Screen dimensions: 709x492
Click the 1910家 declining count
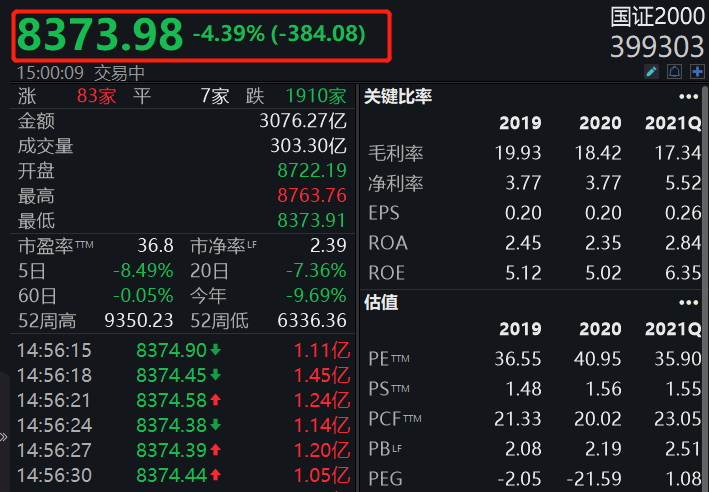pyautogui.click(x=316, y=96)
